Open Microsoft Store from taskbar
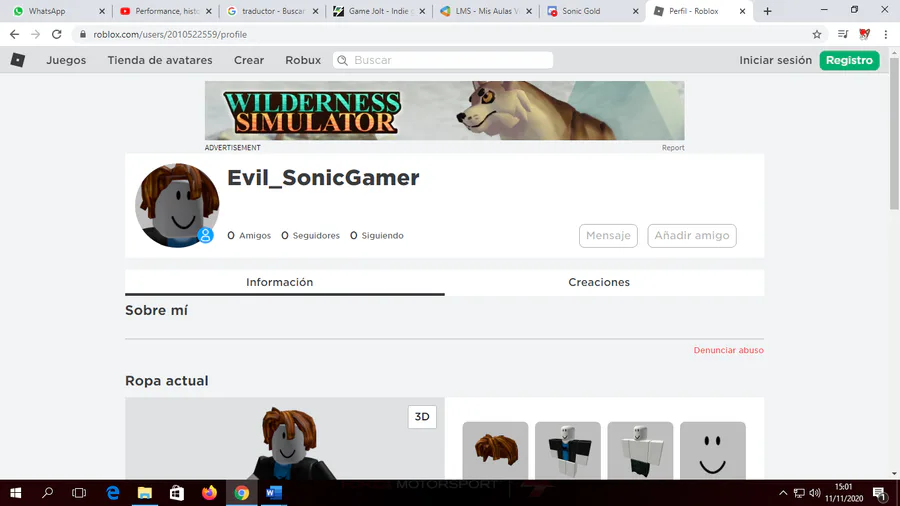Image resolution: width=900 pixels, height=506 pixels. (177, 493)
